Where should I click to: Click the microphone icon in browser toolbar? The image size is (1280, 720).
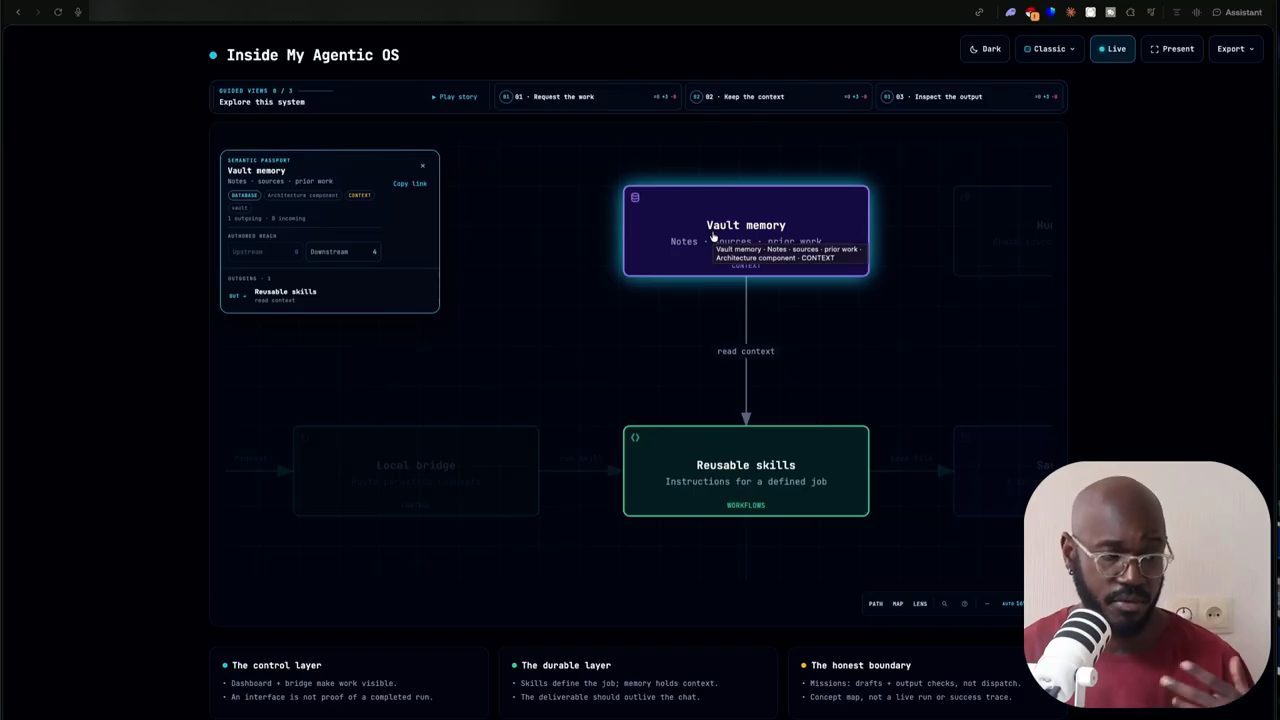78,12
